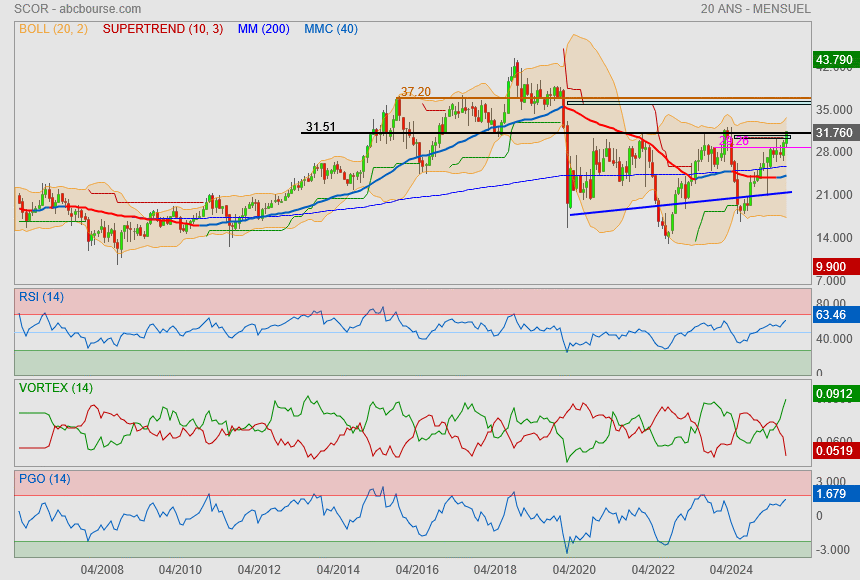Click the MM (200) moving average label

click(x=263, y=29)
